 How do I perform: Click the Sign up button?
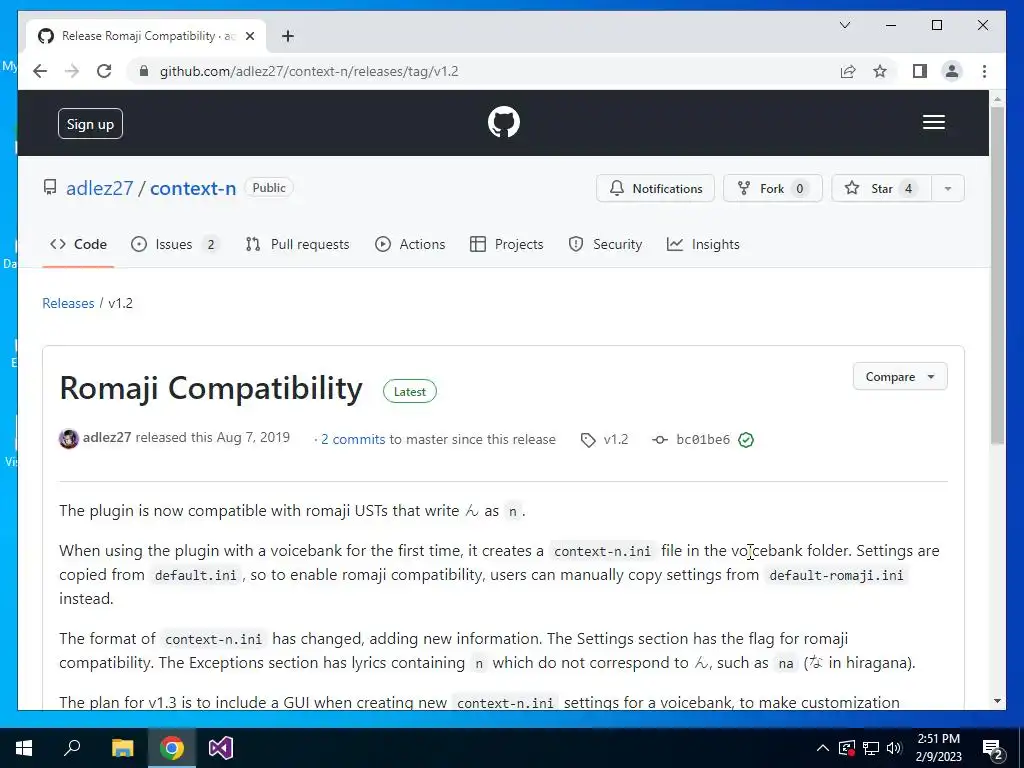coord(90,123)
